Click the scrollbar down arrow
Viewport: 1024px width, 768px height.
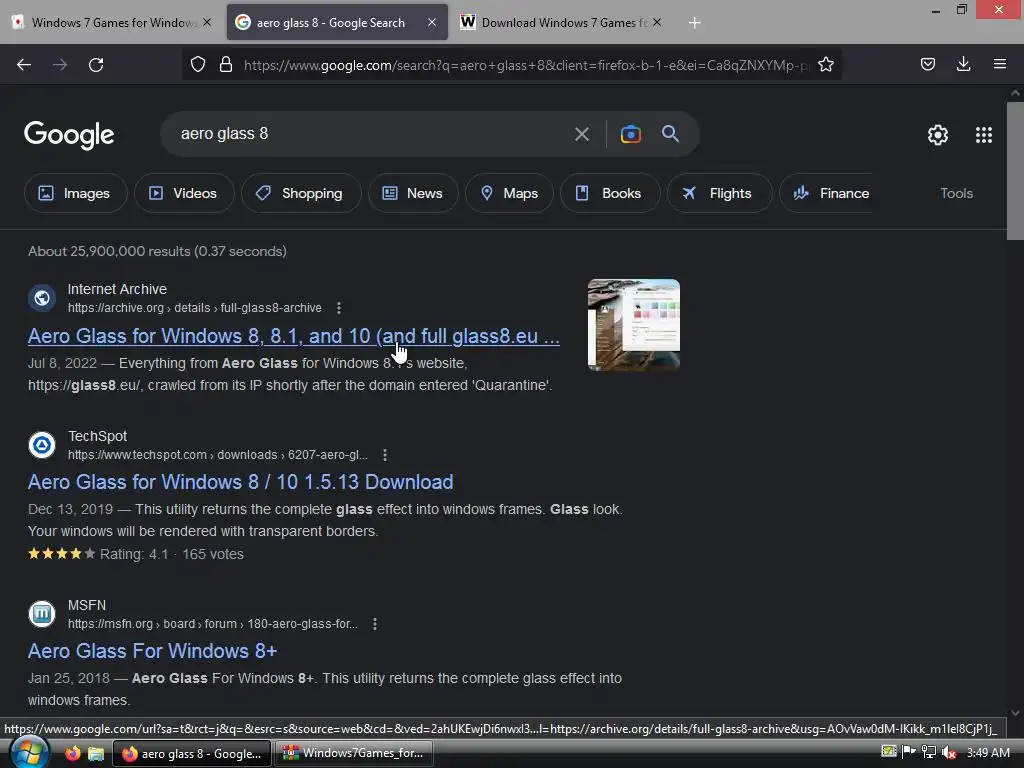1015,713
